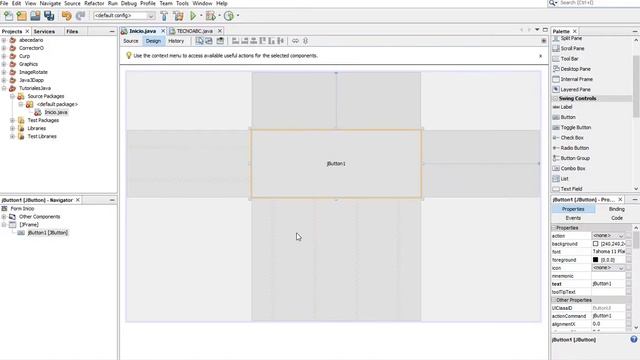The image size is (640, 360).
Task: Expand the abecedario project node
Action: click(4, 40)
